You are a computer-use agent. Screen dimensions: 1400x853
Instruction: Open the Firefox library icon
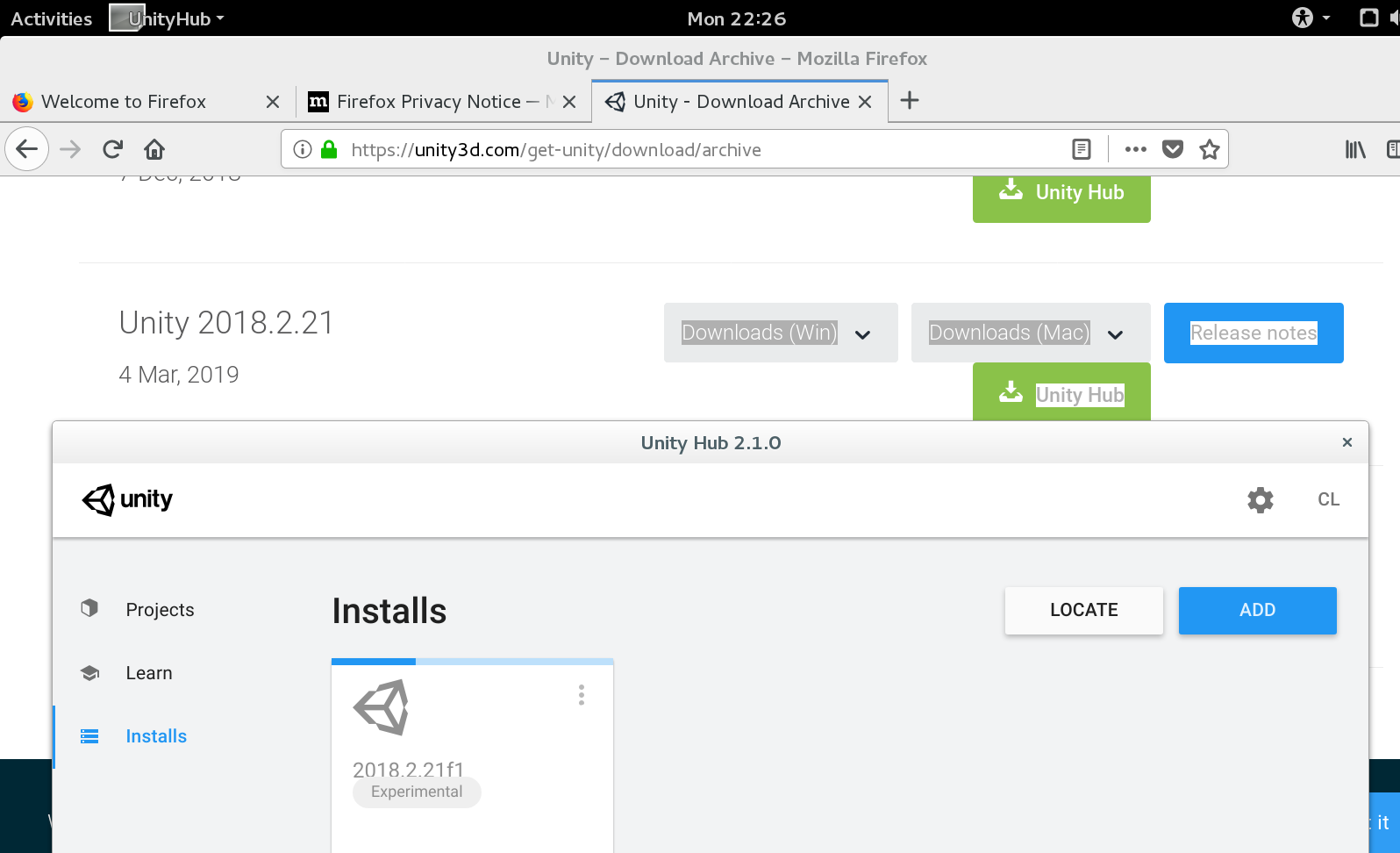click(1355, 149)
